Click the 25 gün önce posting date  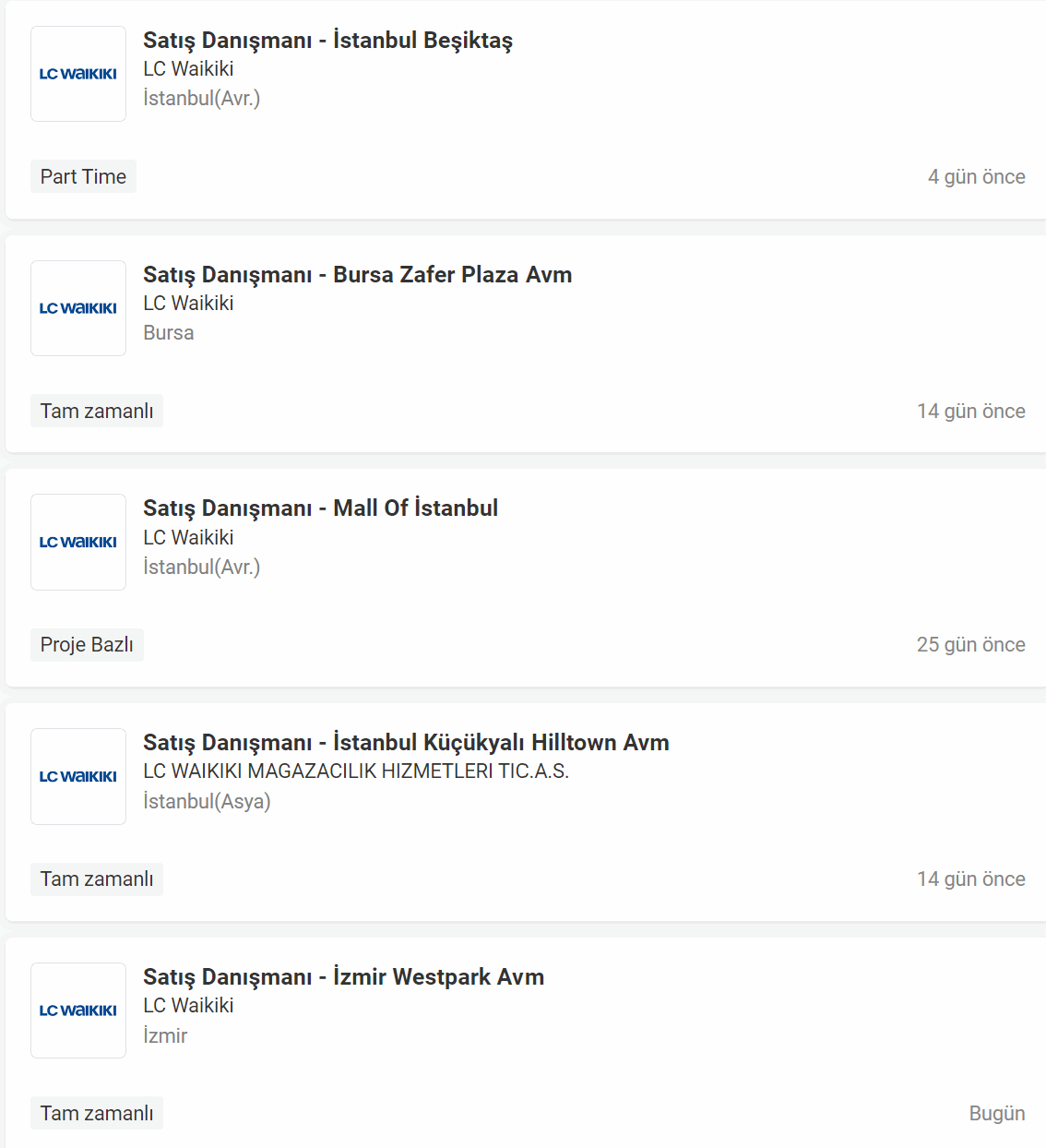pyautogui.click(x=970, y=644)
